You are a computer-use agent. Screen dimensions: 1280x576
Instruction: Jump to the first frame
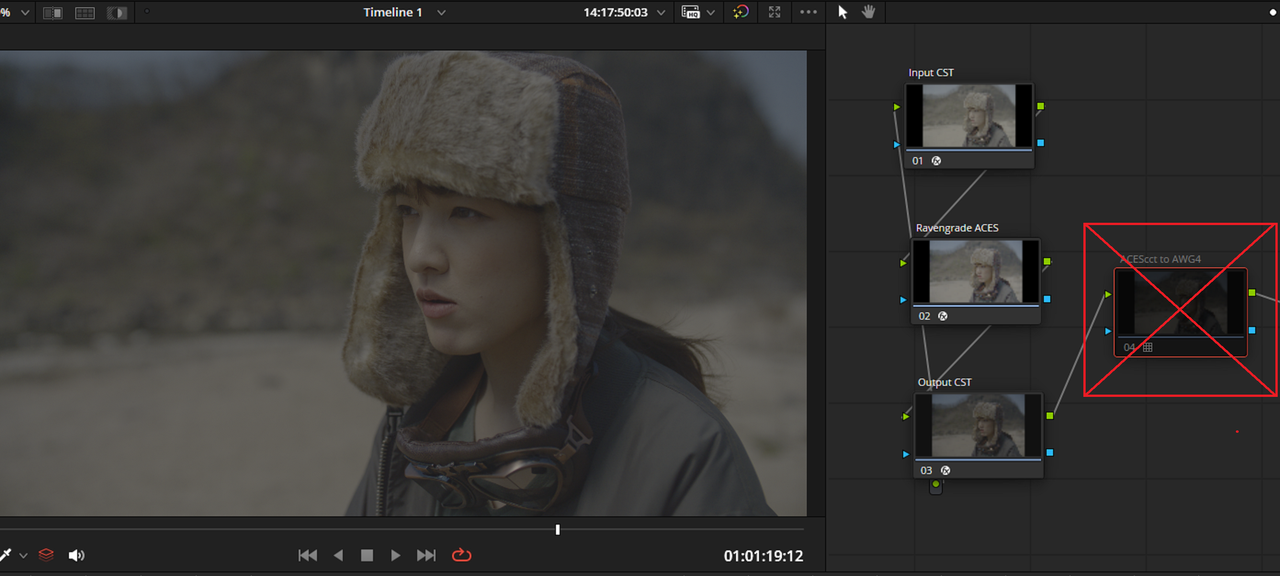(308, 555)
